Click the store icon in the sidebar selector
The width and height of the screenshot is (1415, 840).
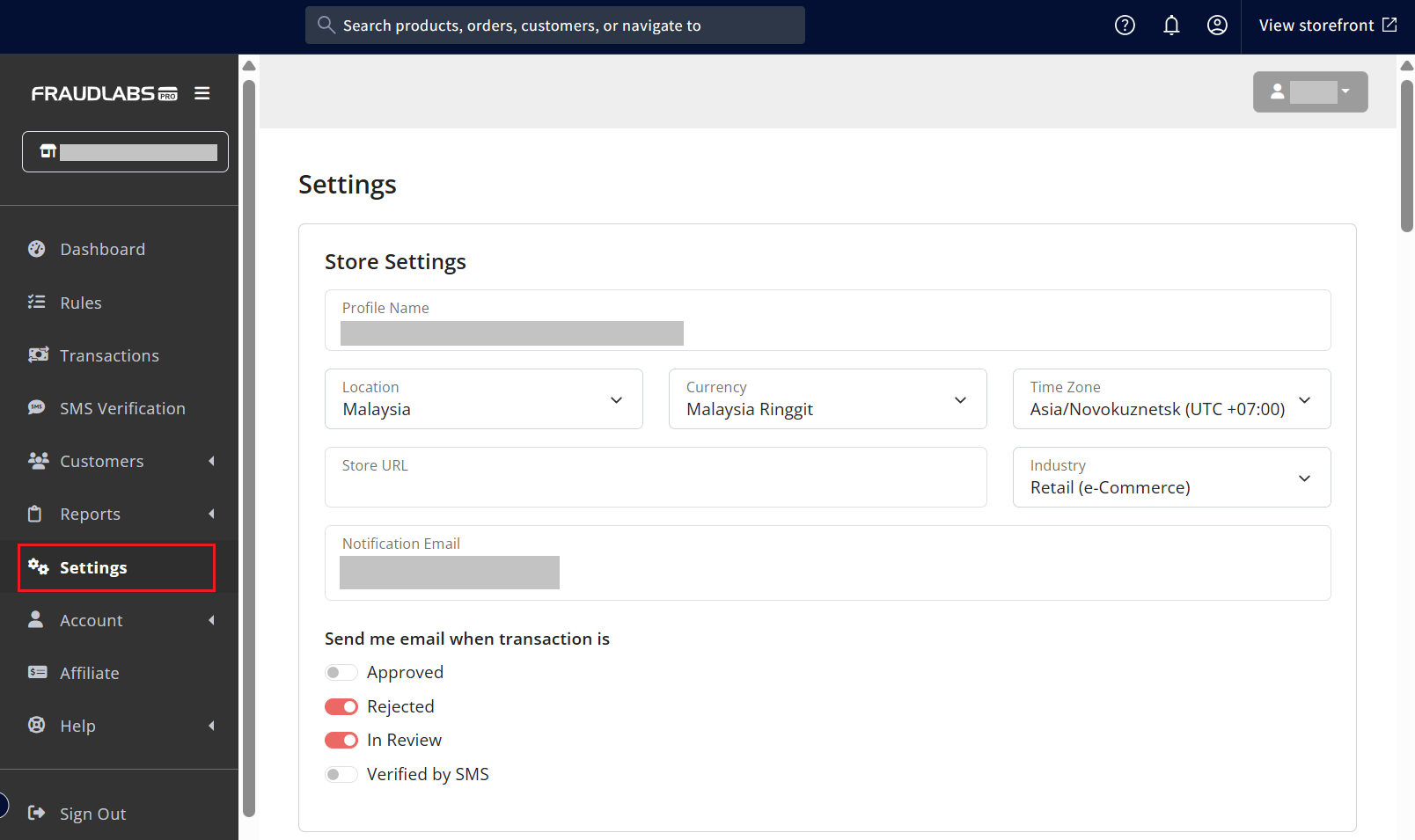pyautogui.click(x=48, y=151)
